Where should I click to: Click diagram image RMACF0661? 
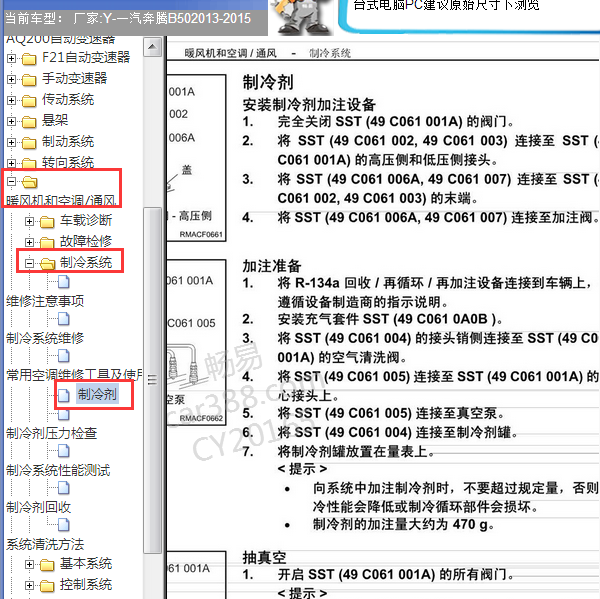[x=196, y=158]
